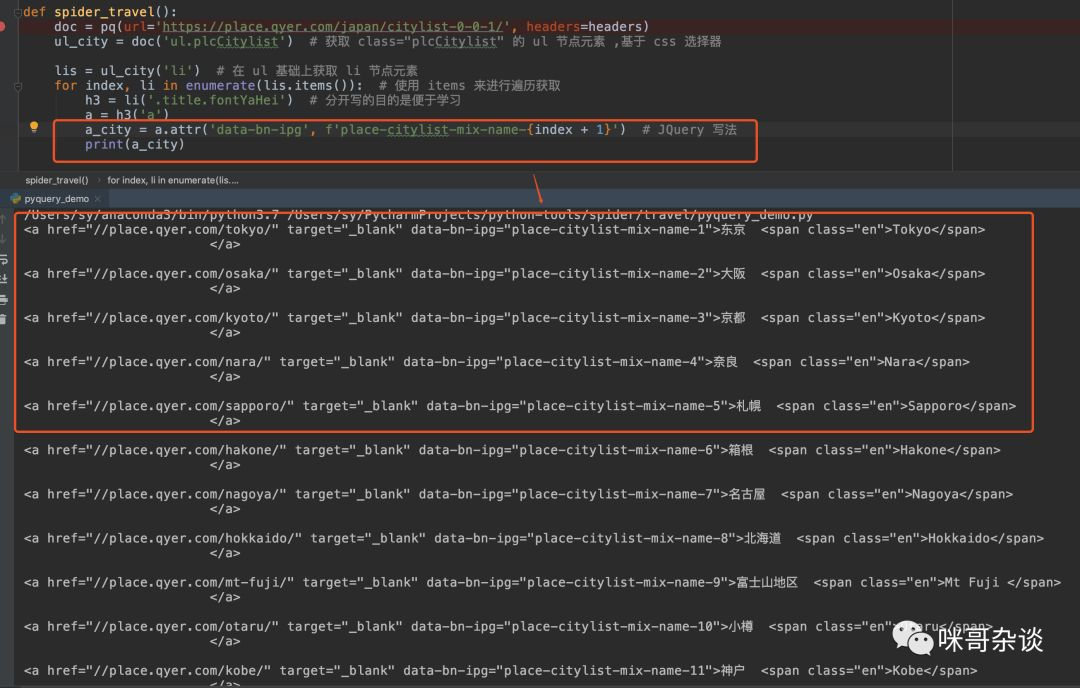Click the nagoya href output line
Image resolution: width=1080 pixels, height=688 pixels.
point(518,494)
